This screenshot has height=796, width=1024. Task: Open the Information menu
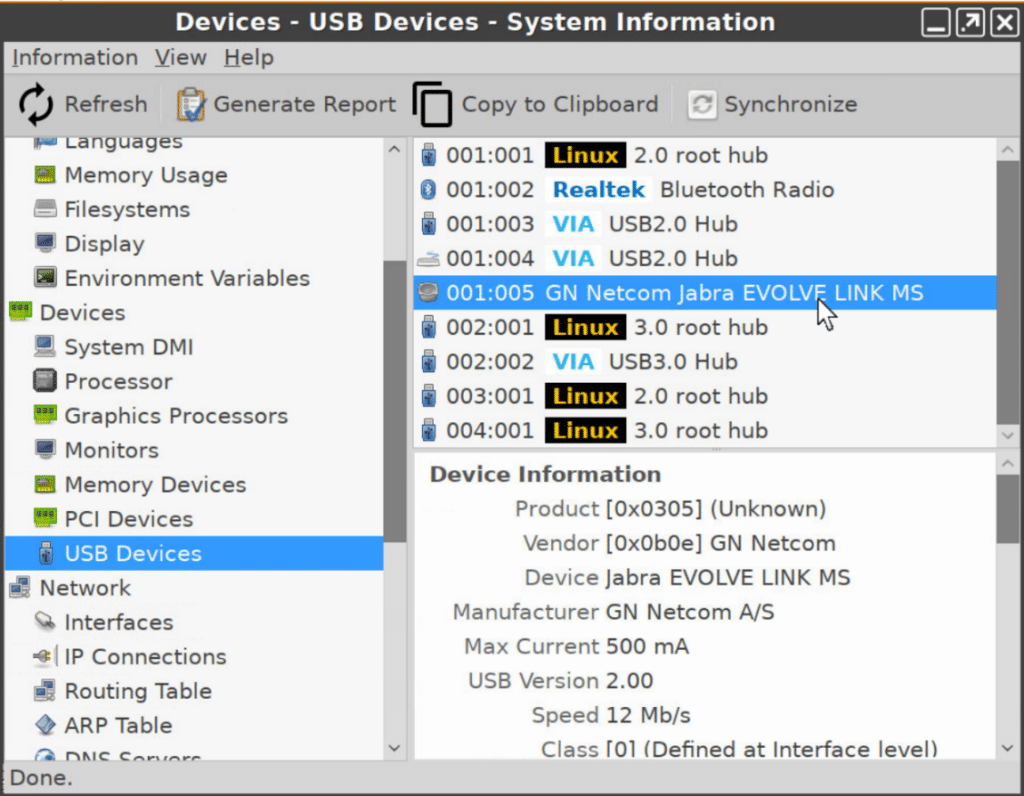[75, 57]
